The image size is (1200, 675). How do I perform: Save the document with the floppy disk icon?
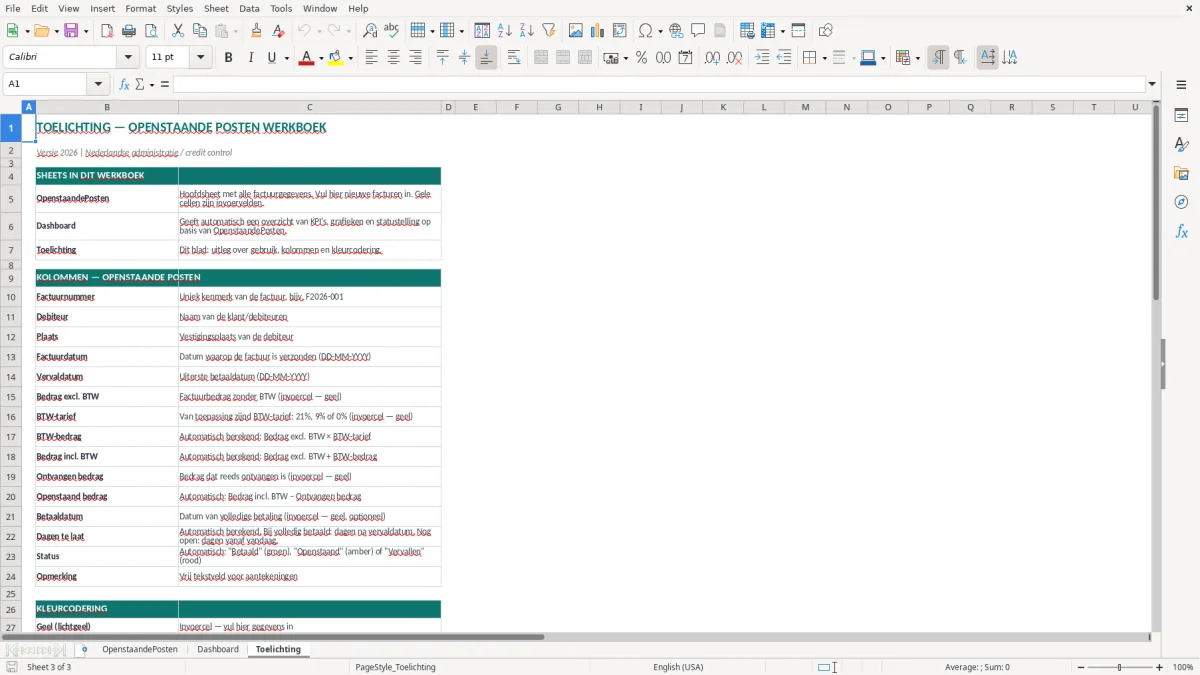coord(71,31)
